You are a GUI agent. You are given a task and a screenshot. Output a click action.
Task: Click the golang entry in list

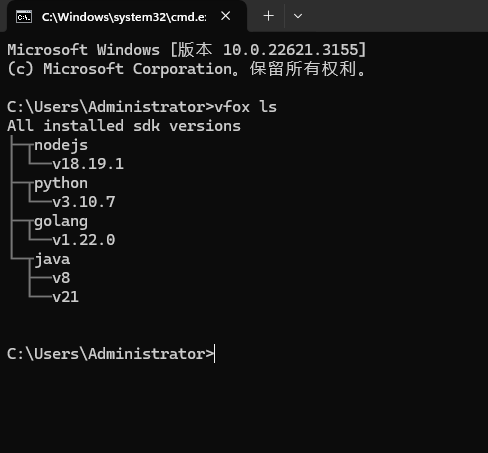click(x=61, y=221)
